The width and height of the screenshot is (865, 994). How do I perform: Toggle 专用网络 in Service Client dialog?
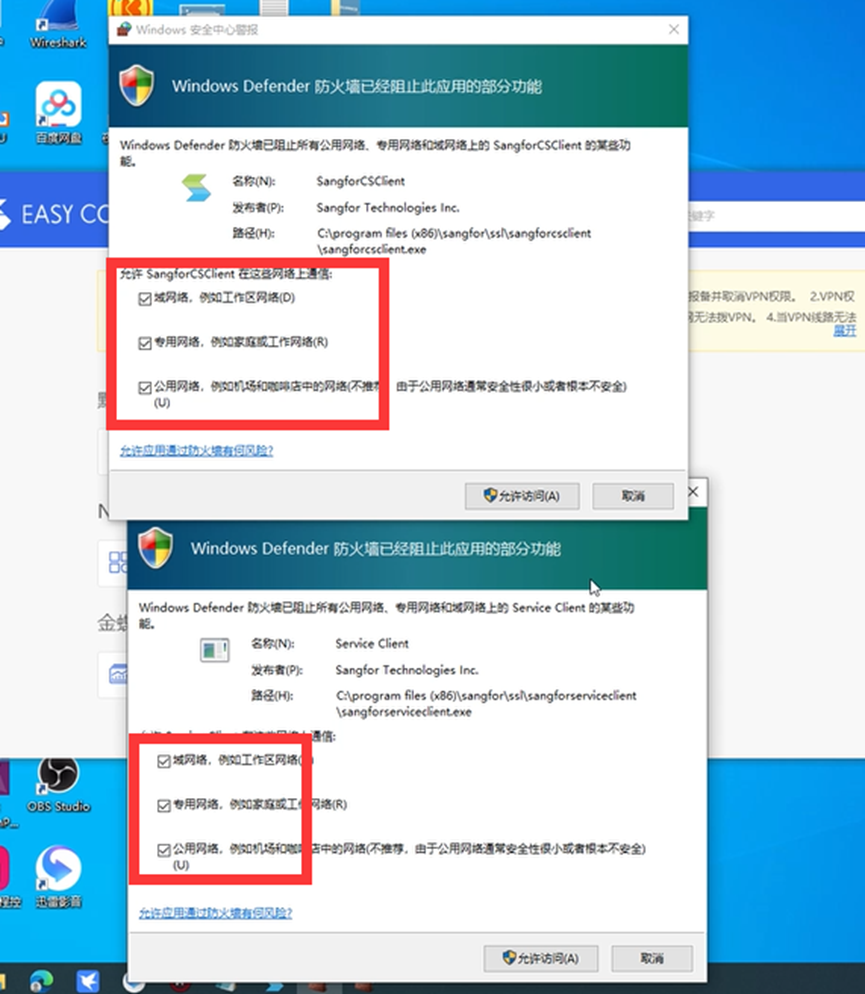(x=164, y=805)
